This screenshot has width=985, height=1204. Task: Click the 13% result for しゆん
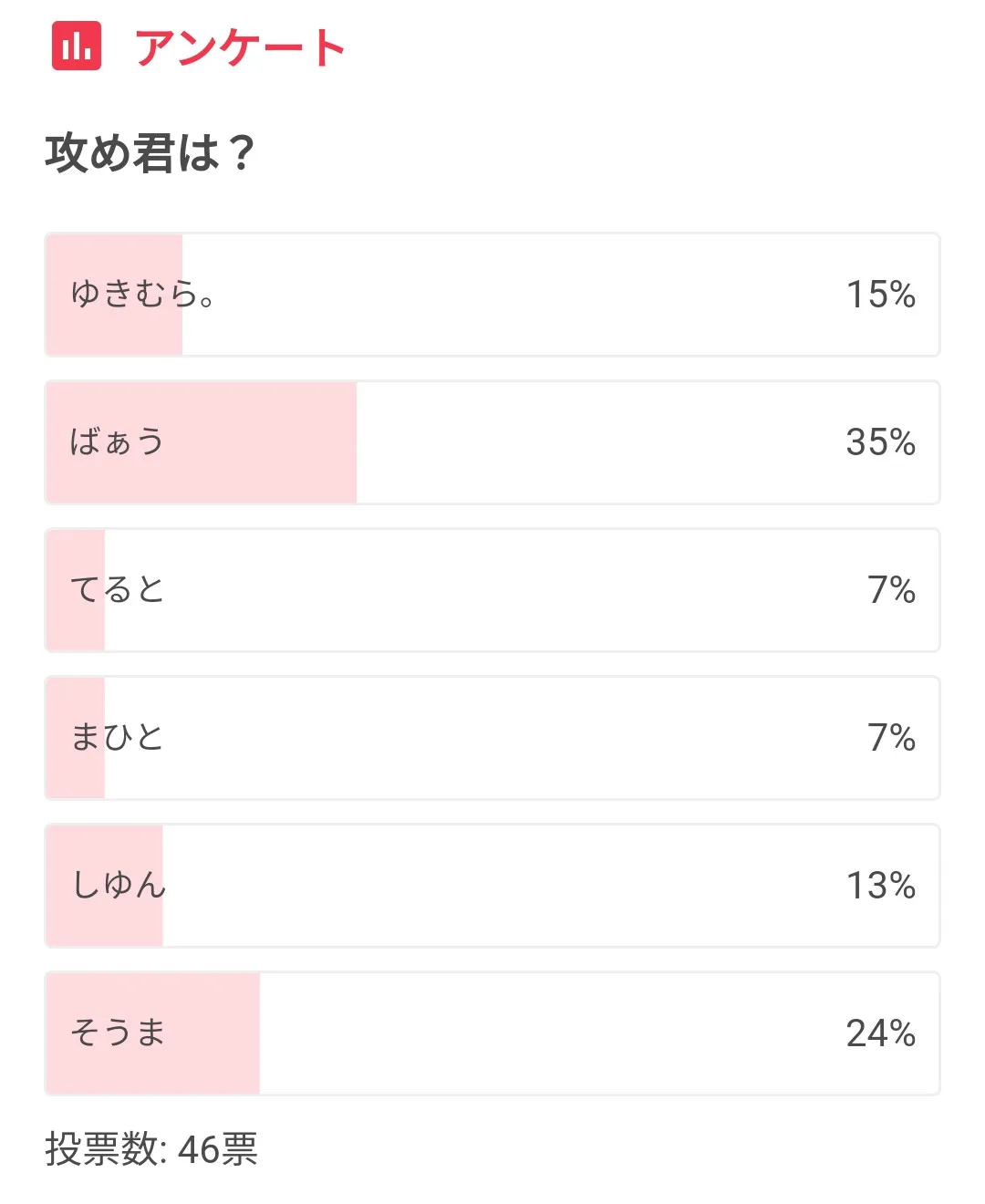pyautogui.click(x=881, y=886)
